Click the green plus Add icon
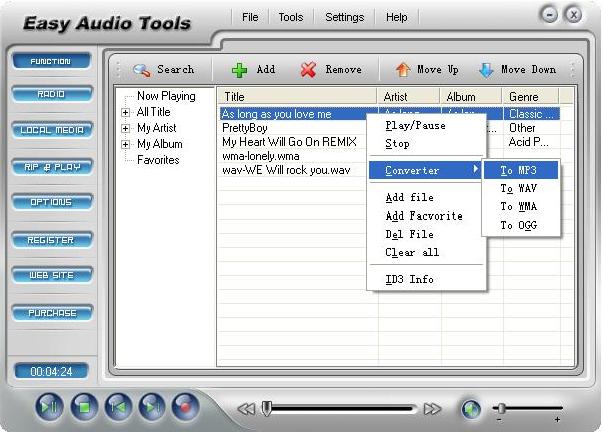This screenshot has width=603, height=434. [240, 70]
